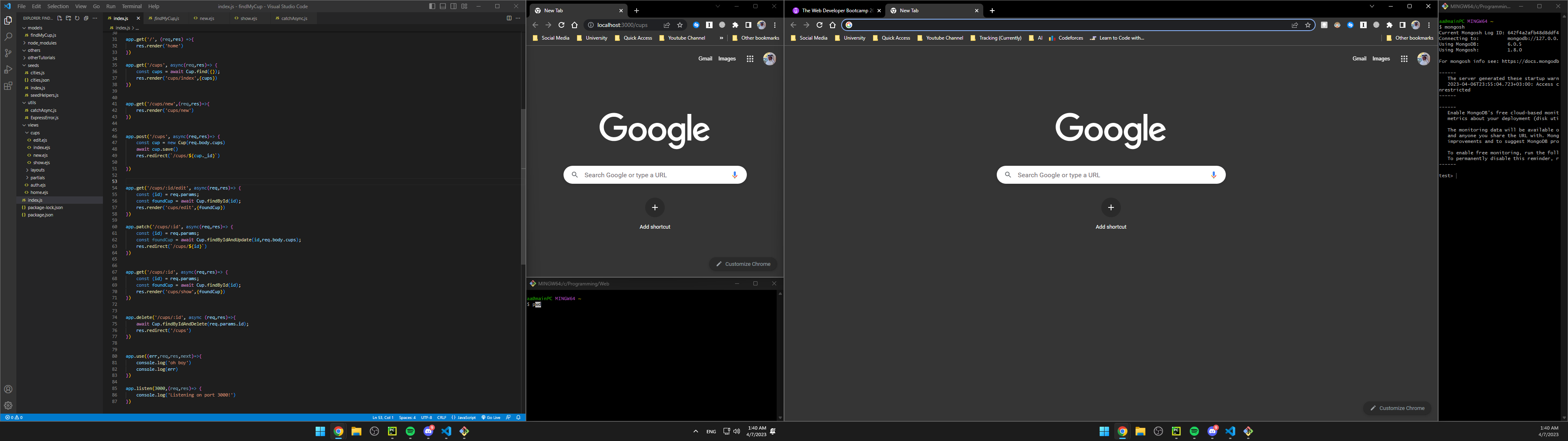Switch to the show.ejs editor tab
Image resolution: width=1568 pixels, height=441 pixels.
(248, 18)
